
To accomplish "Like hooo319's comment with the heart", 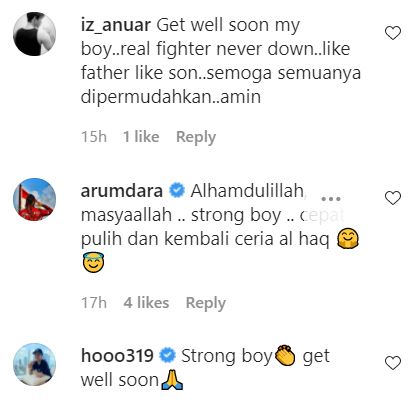I will 393,363.
